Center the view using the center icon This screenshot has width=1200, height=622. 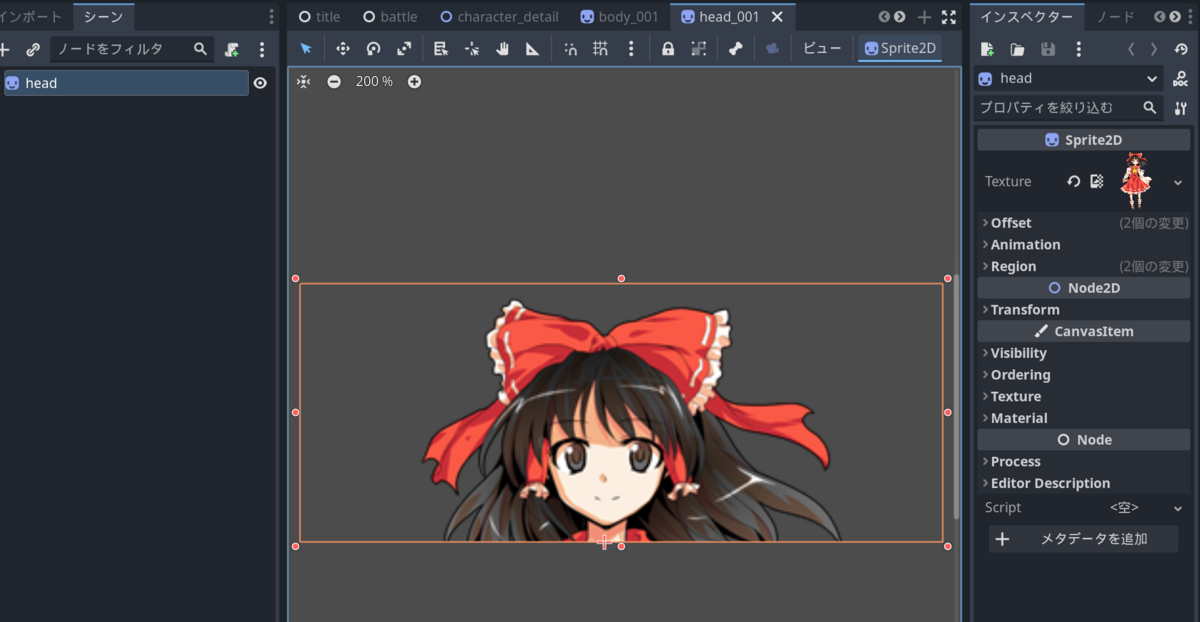[x=303, y=82]
